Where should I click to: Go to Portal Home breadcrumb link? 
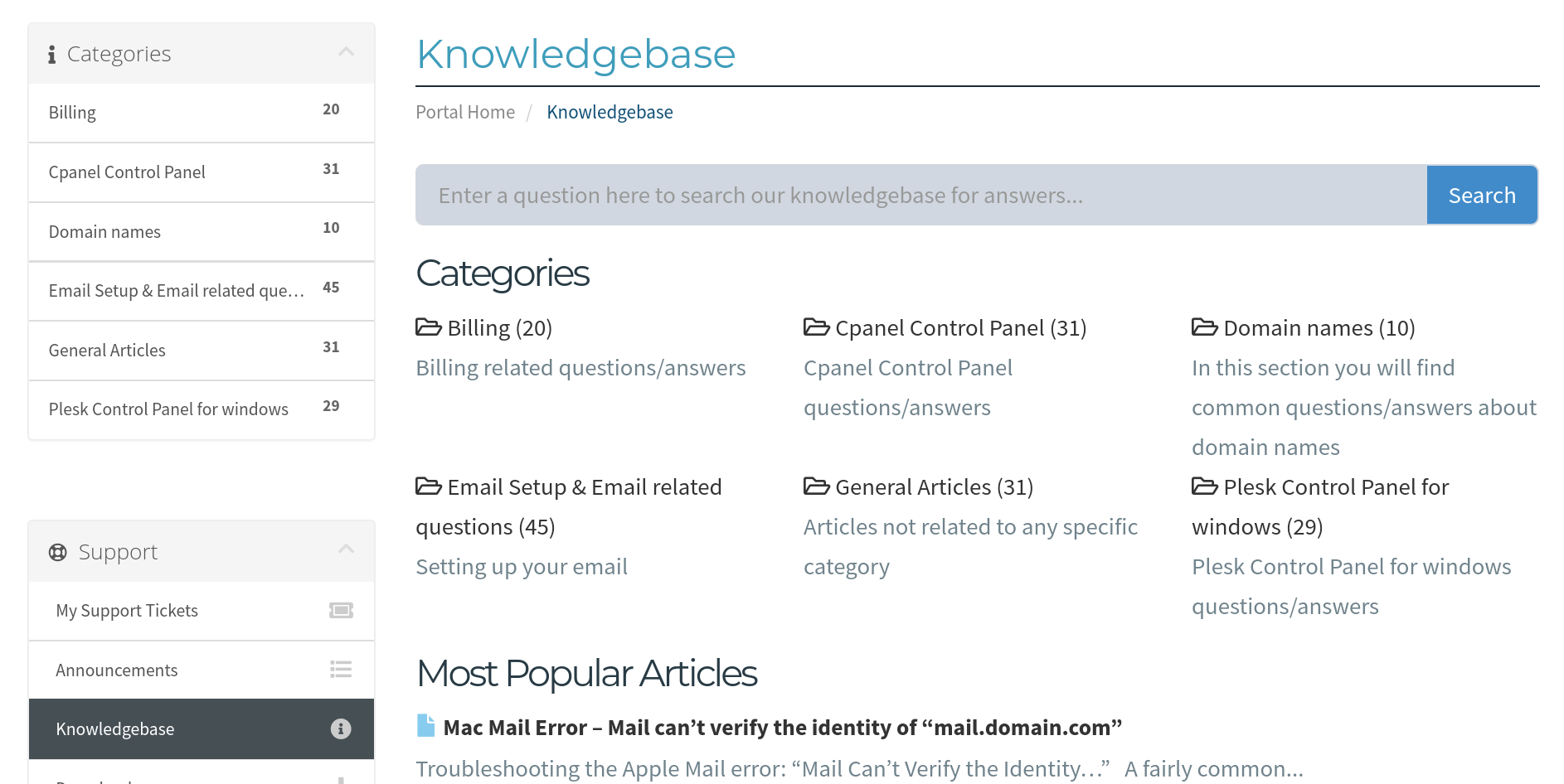[x=465, y=112]
